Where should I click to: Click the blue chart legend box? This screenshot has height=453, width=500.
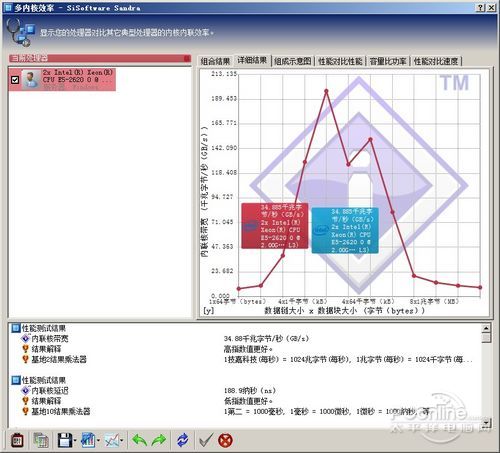click(x=345, y=230)
